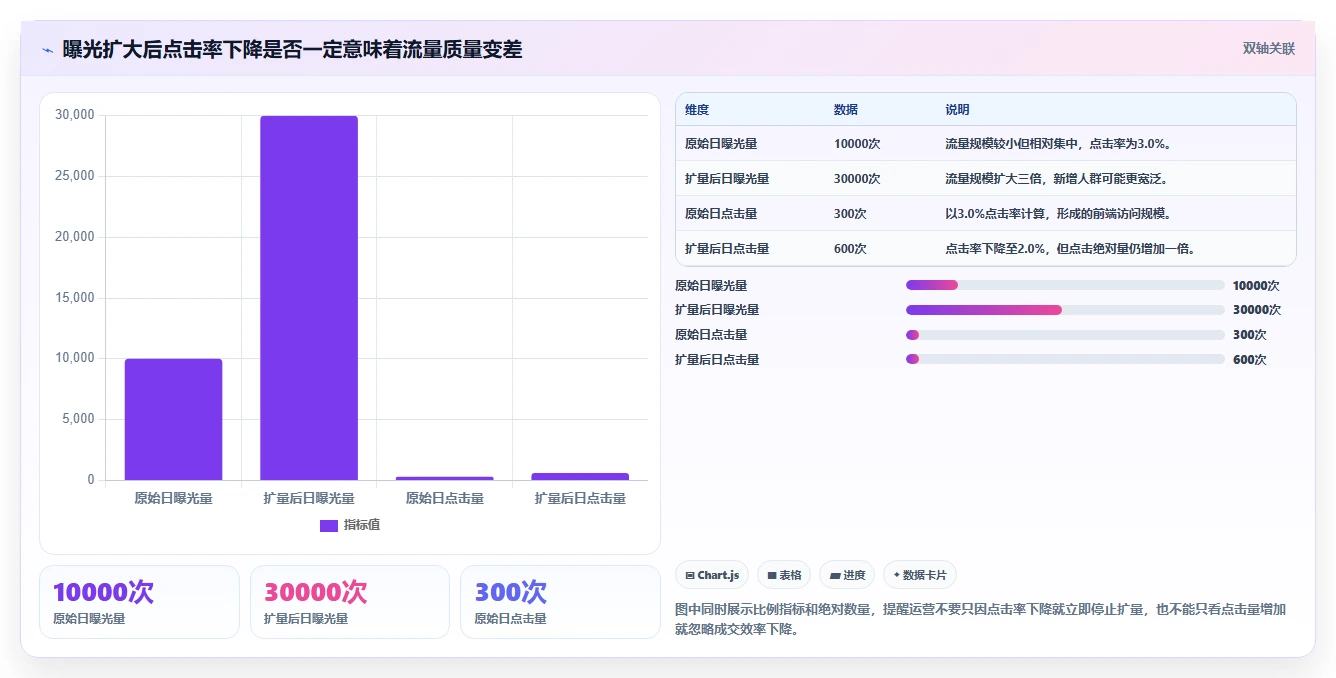The height and width of the screenshot is (678, 1336).
Task: Click table cell 原始日曝光量 in first row
Action: click(x=721, y=144)
